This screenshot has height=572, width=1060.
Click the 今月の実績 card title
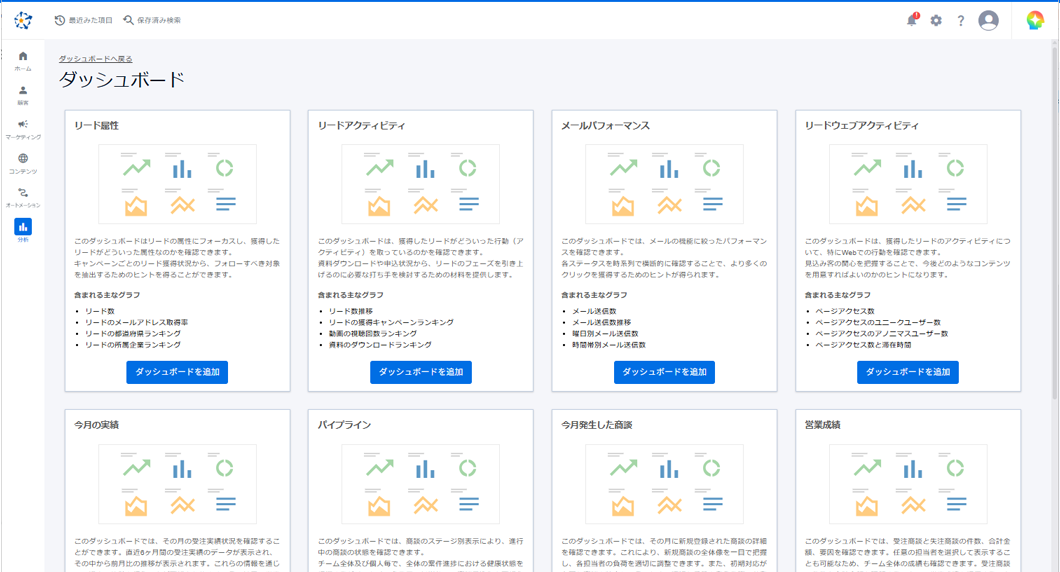(x=96, y=425)
